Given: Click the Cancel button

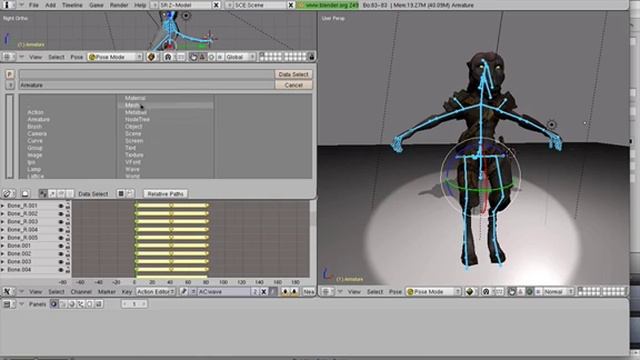Looking at the screenshot, I should [293, 85].
